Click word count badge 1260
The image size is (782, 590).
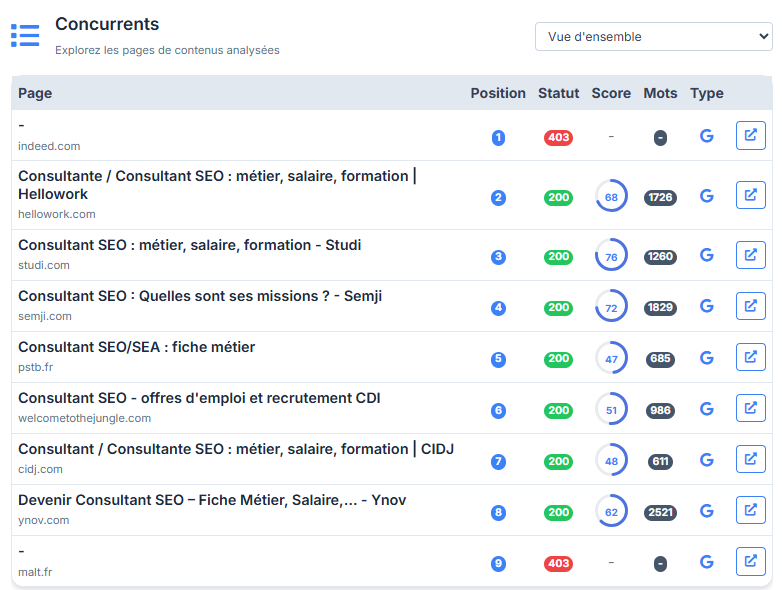(660, 256)
